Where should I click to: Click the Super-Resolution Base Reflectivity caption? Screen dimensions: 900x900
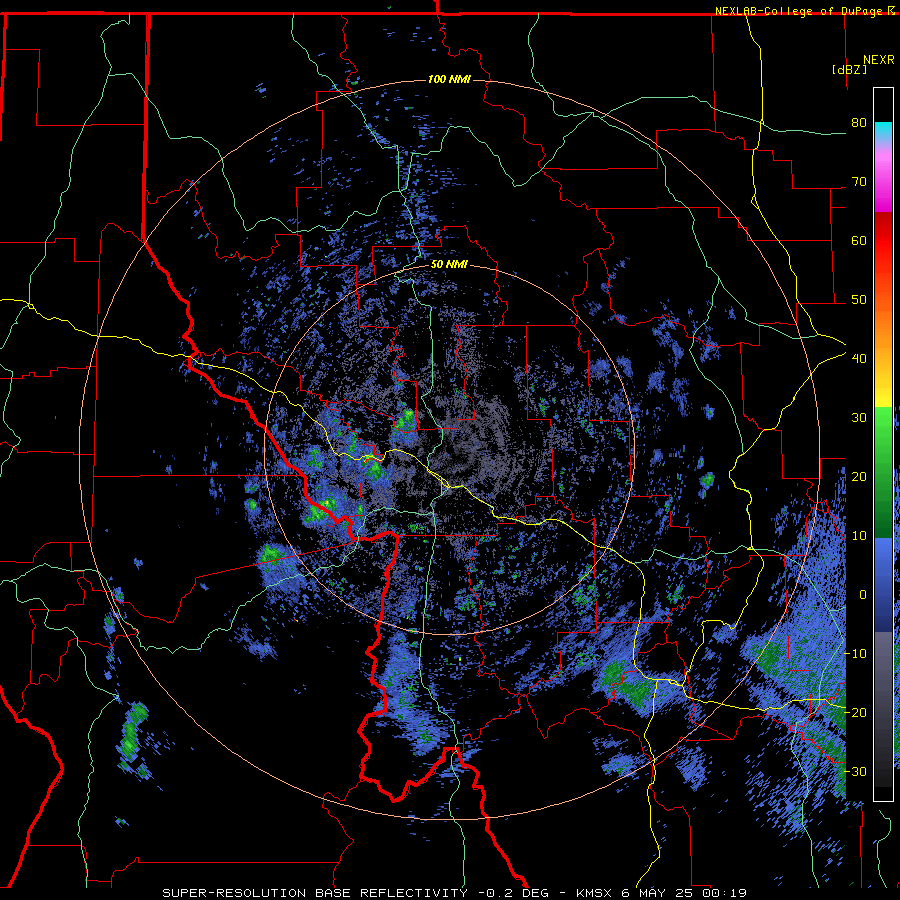point(455,893)
